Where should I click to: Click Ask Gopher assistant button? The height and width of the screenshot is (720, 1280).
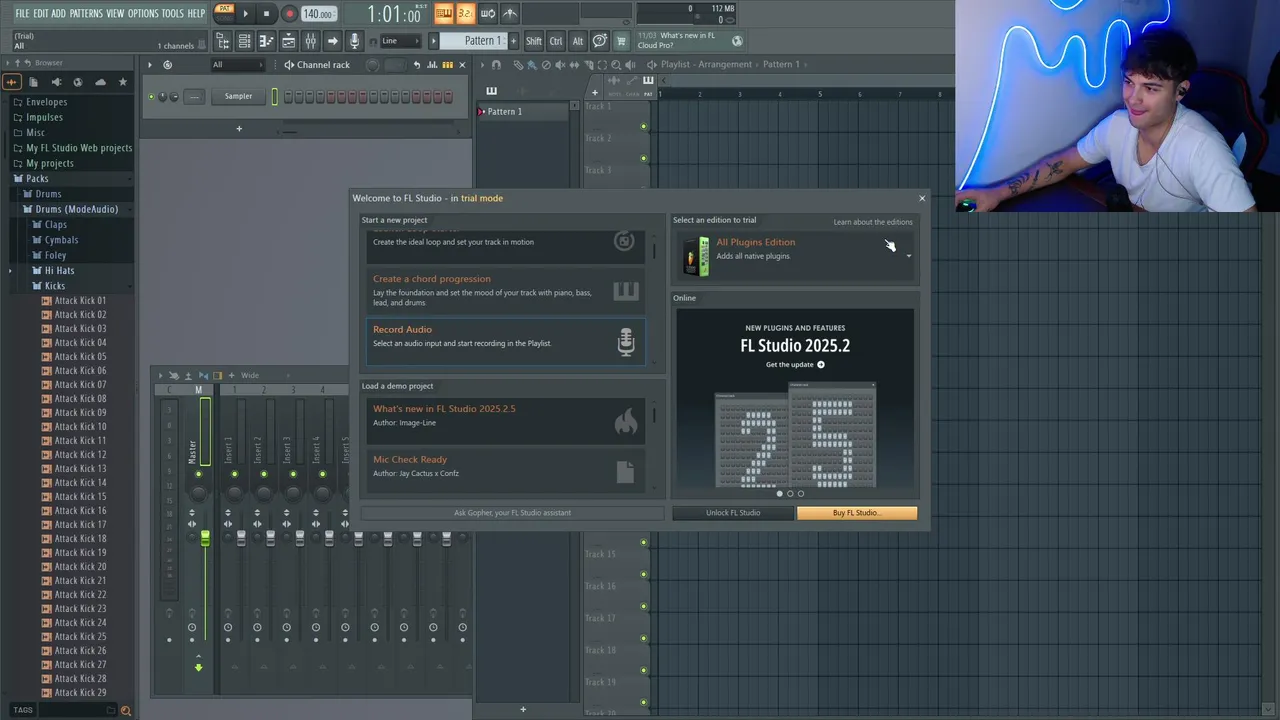pos(512,513)
